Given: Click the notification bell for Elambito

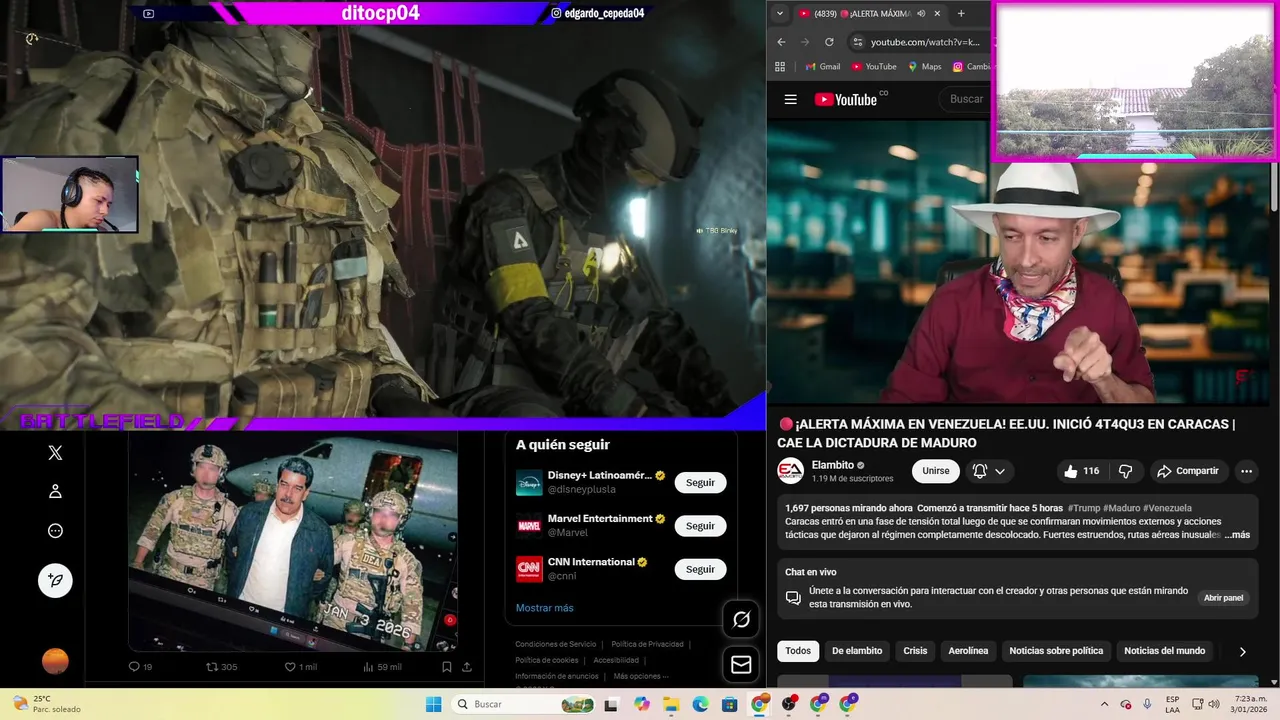Looking at the screenshot, I should (x=980, y=471).
